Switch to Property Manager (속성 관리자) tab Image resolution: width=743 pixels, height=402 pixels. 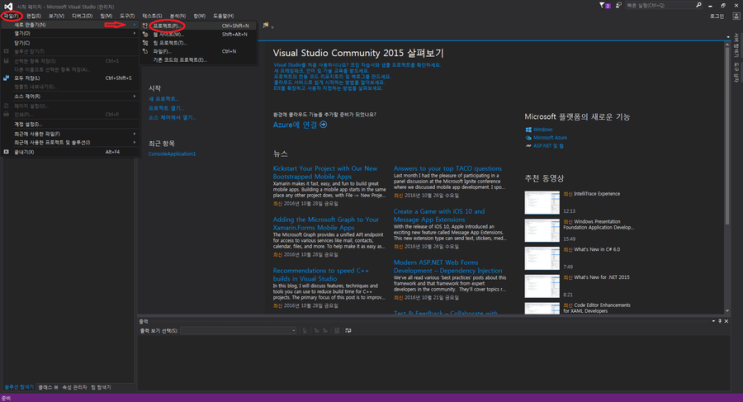74,387
